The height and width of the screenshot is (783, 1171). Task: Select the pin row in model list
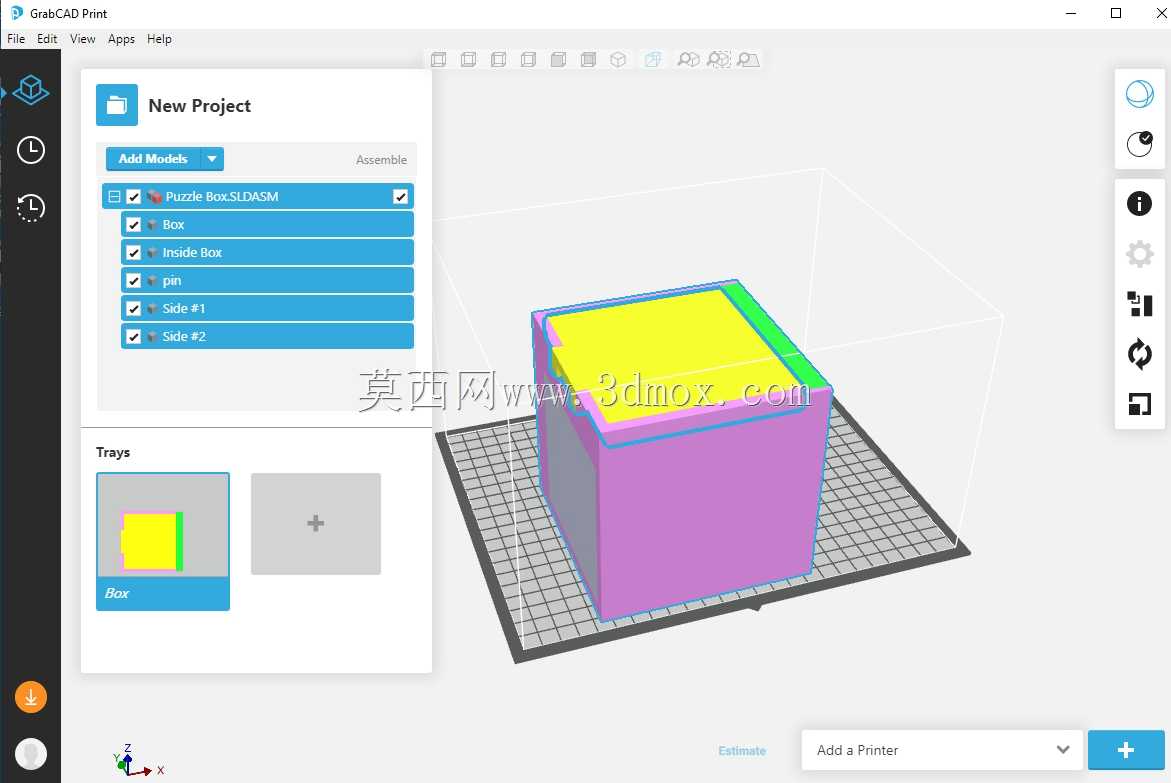tap(267, 280)
